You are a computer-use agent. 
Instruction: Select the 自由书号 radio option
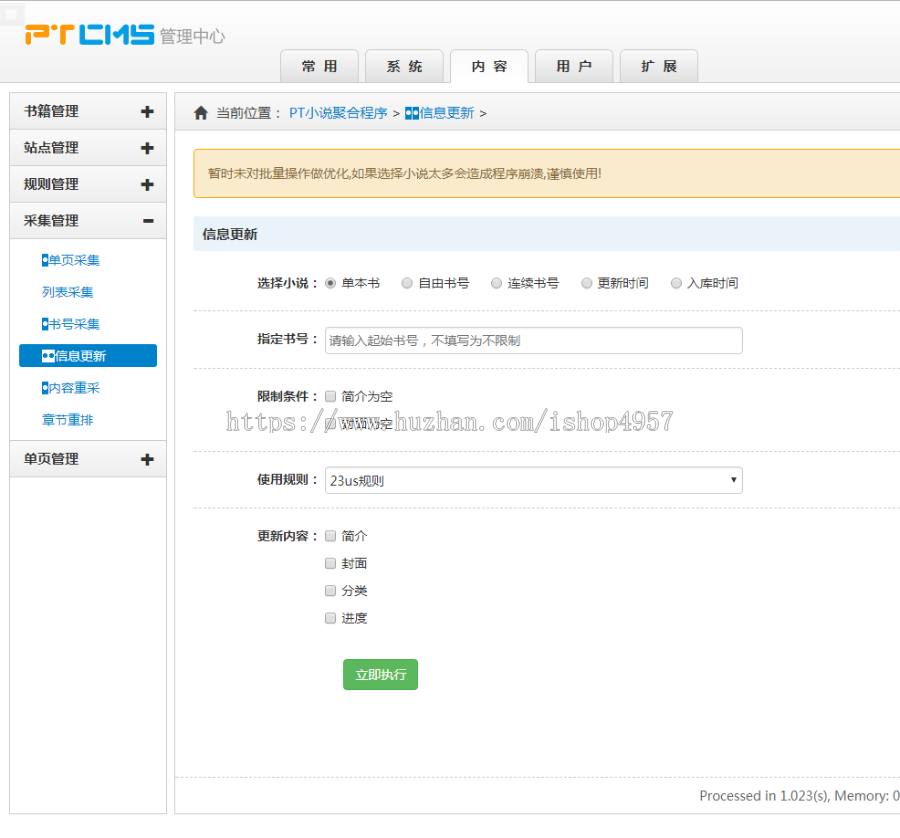coord(407,283)
